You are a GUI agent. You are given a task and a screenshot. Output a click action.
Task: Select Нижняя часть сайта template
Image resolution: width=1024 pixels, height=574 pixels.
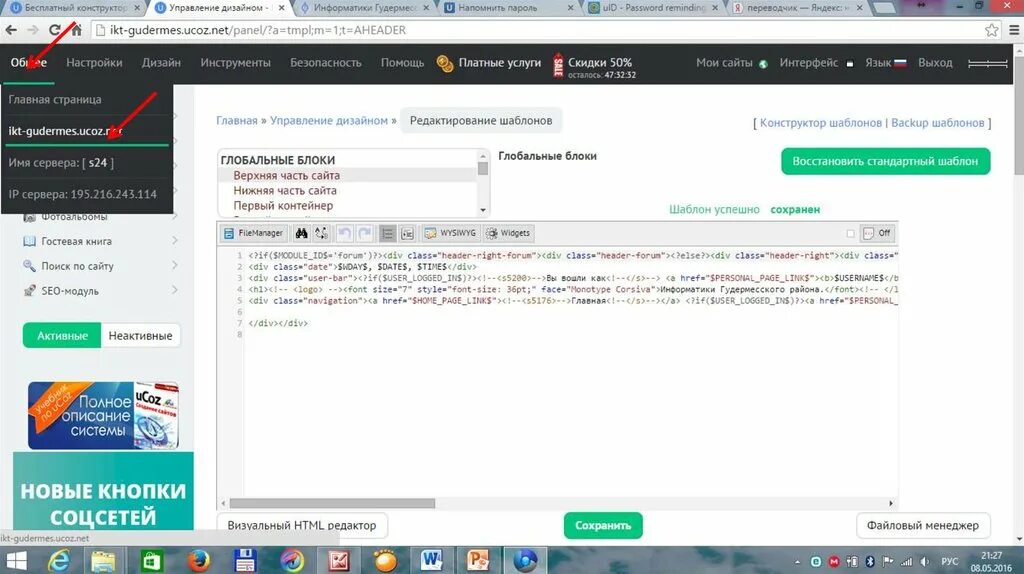tap(285, 191)
